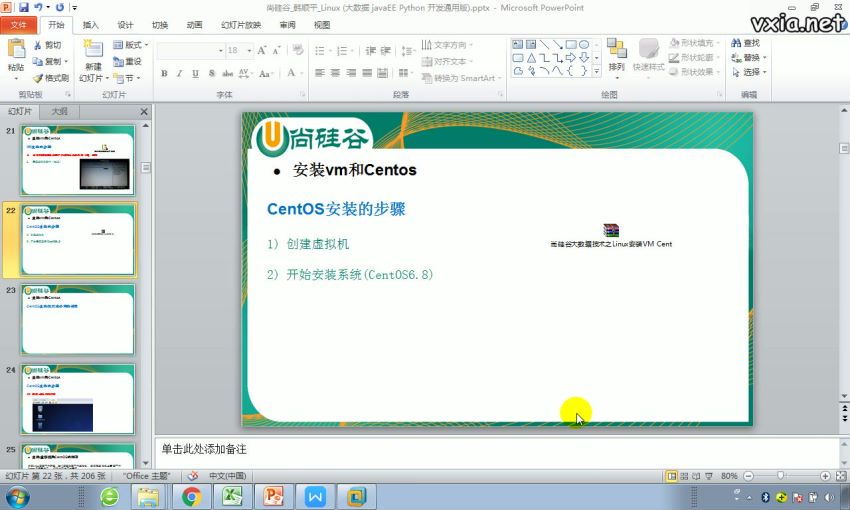850x510 pixels.
Task: Click the notes field 单击此处添加备注
Action: tap(497, 452)
